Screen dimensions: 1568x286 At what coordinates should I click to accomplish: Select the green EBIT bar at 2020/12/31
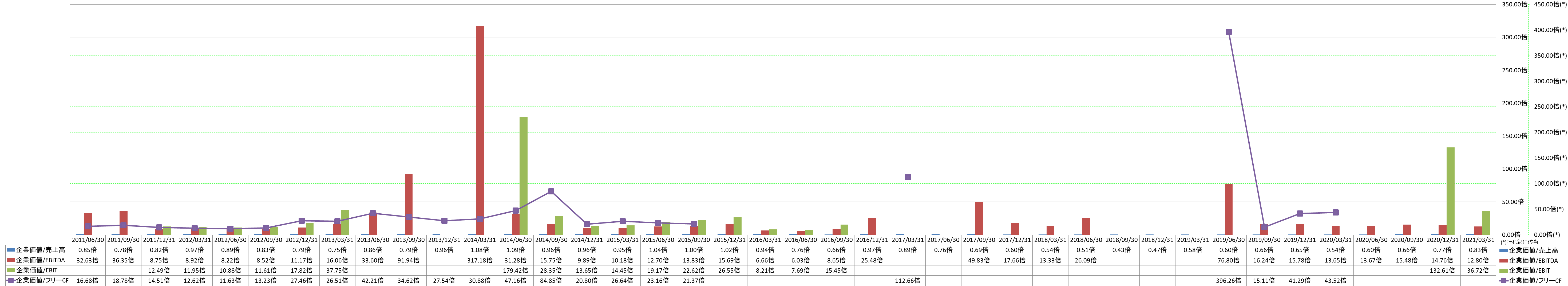(1451, 191)
